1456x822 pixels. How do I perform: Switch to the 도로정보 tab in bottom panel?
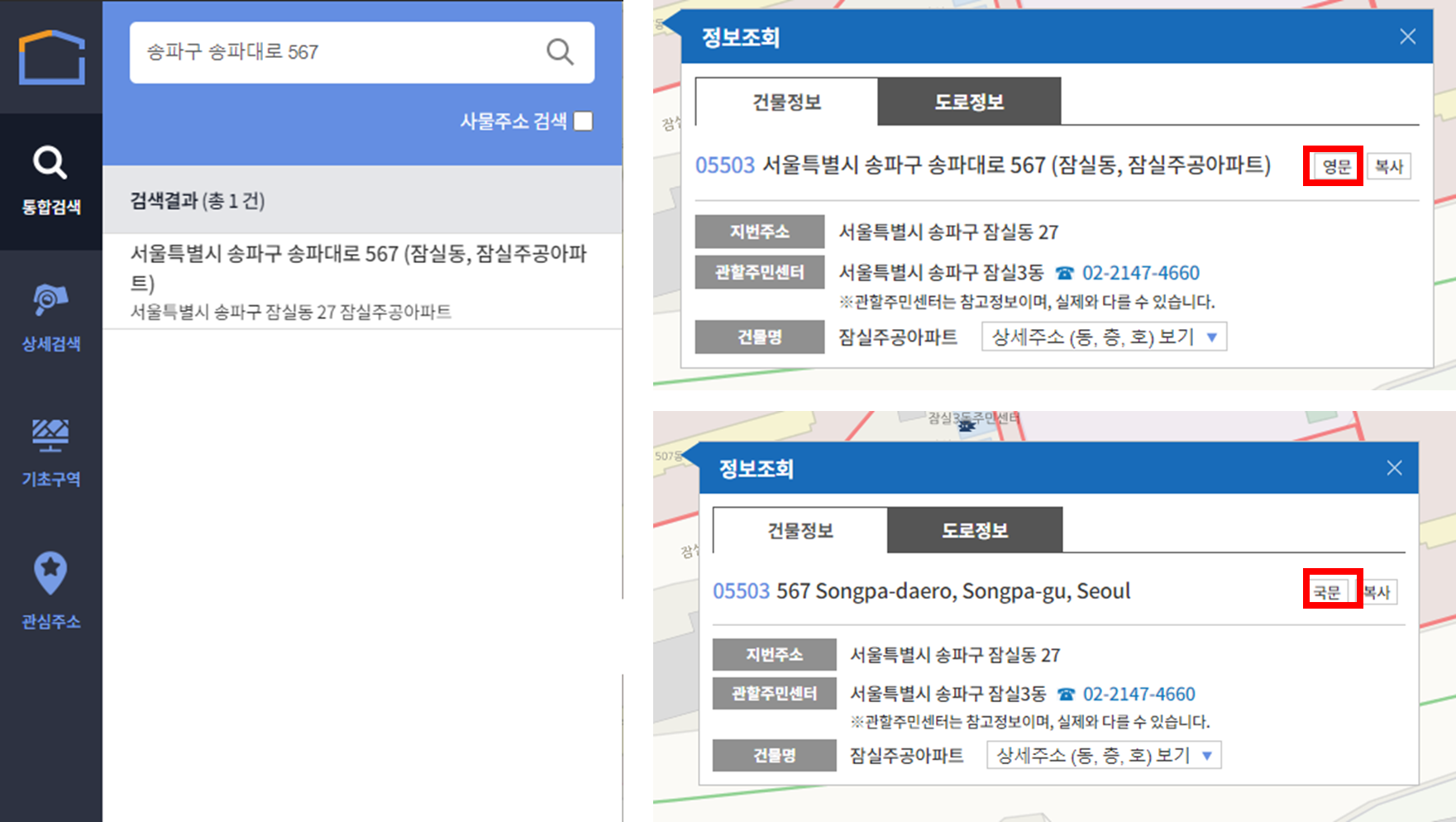(x=975, y=530)
